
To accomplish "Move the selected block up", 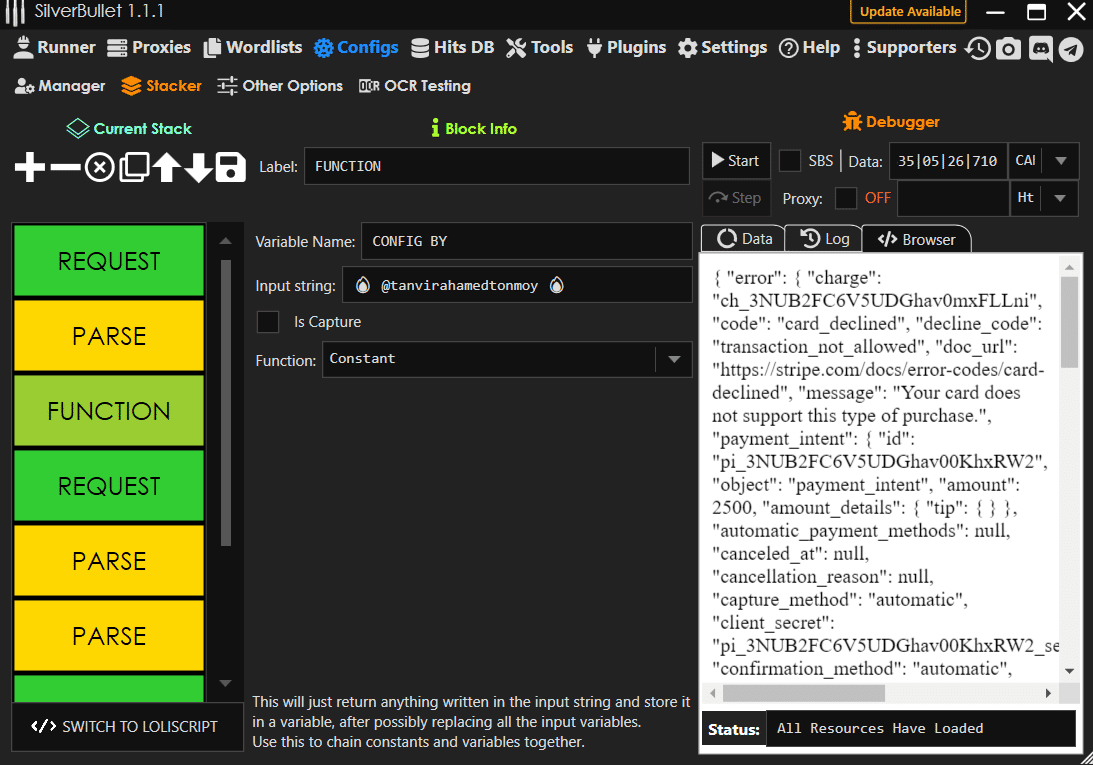I will [x=166, y=168].
